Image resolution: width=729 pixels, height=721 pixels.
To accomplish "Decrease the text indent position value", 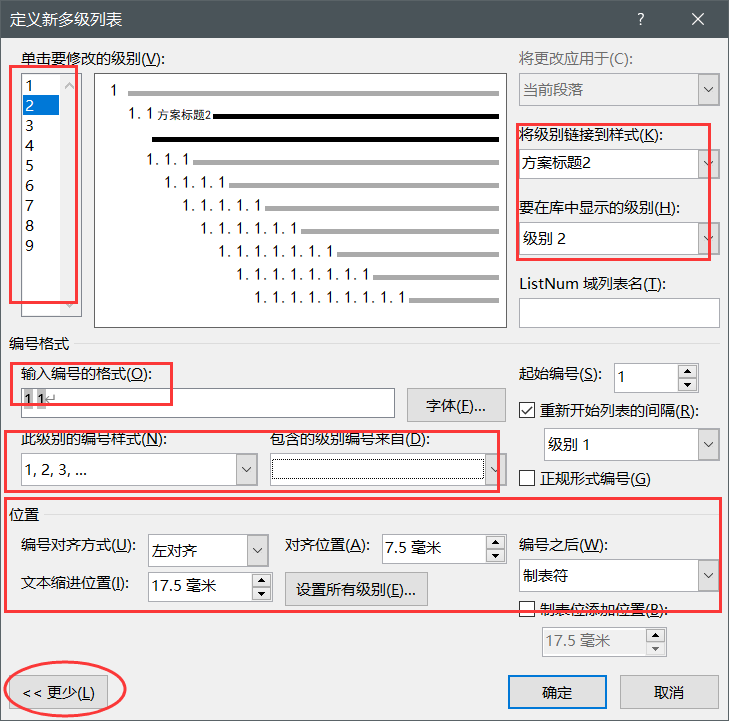I will [x=262, y=593].
